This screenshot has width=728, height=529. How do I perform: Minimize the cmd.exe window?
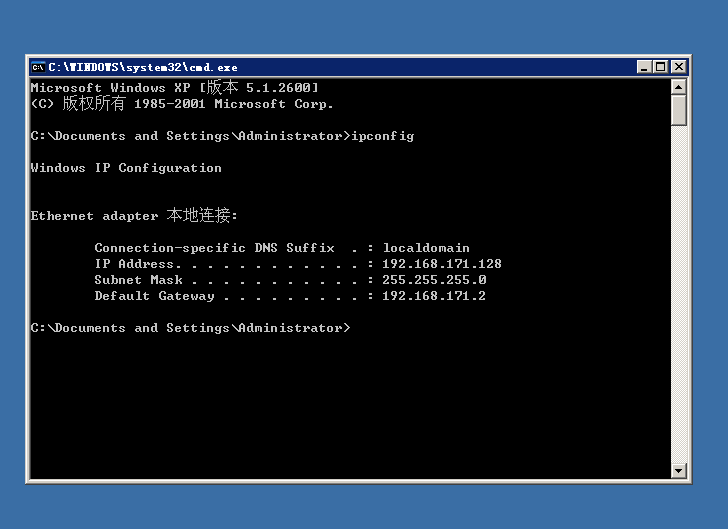(644, 67)
